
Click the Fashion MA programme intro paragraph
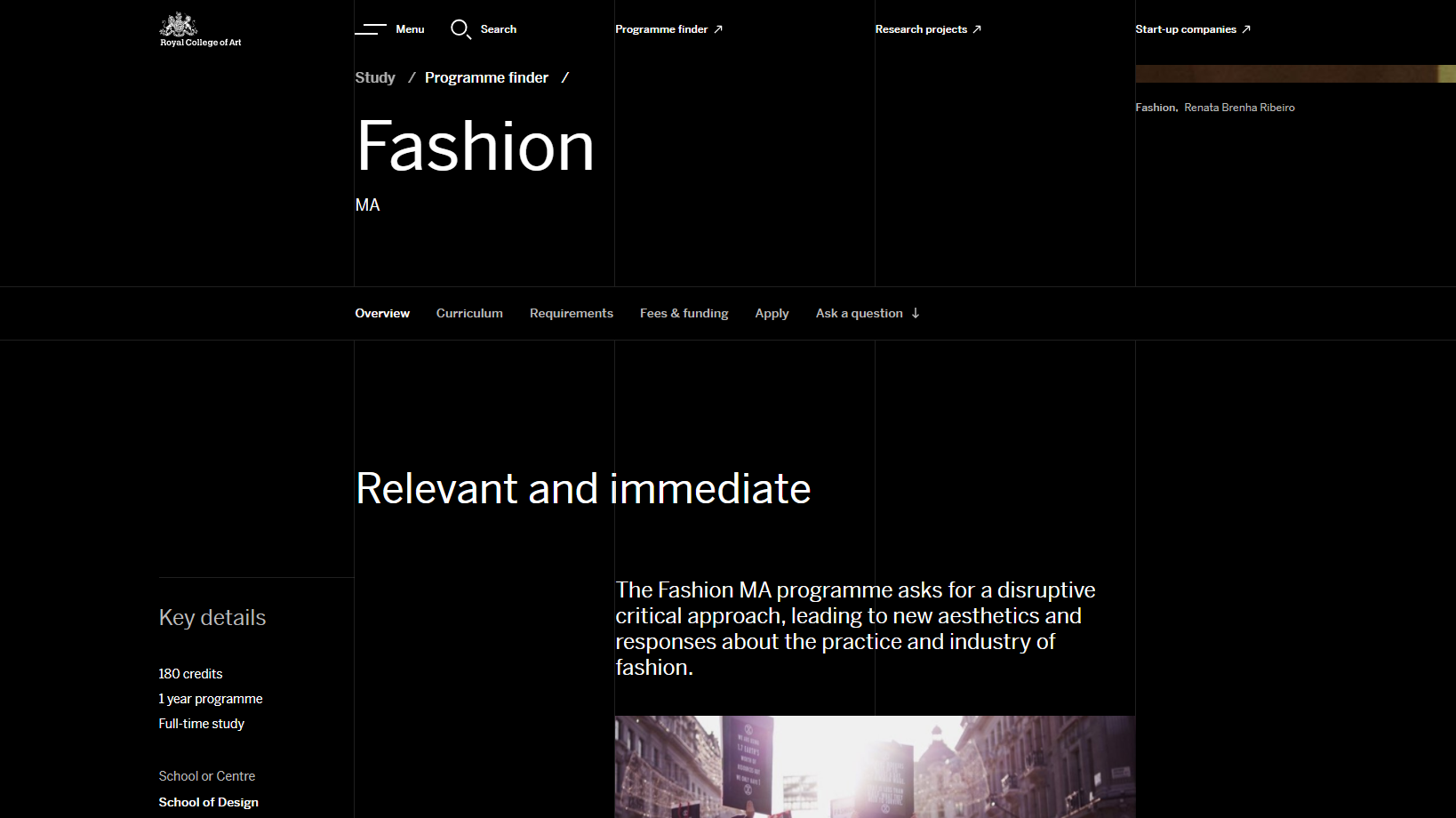point(855,629)
